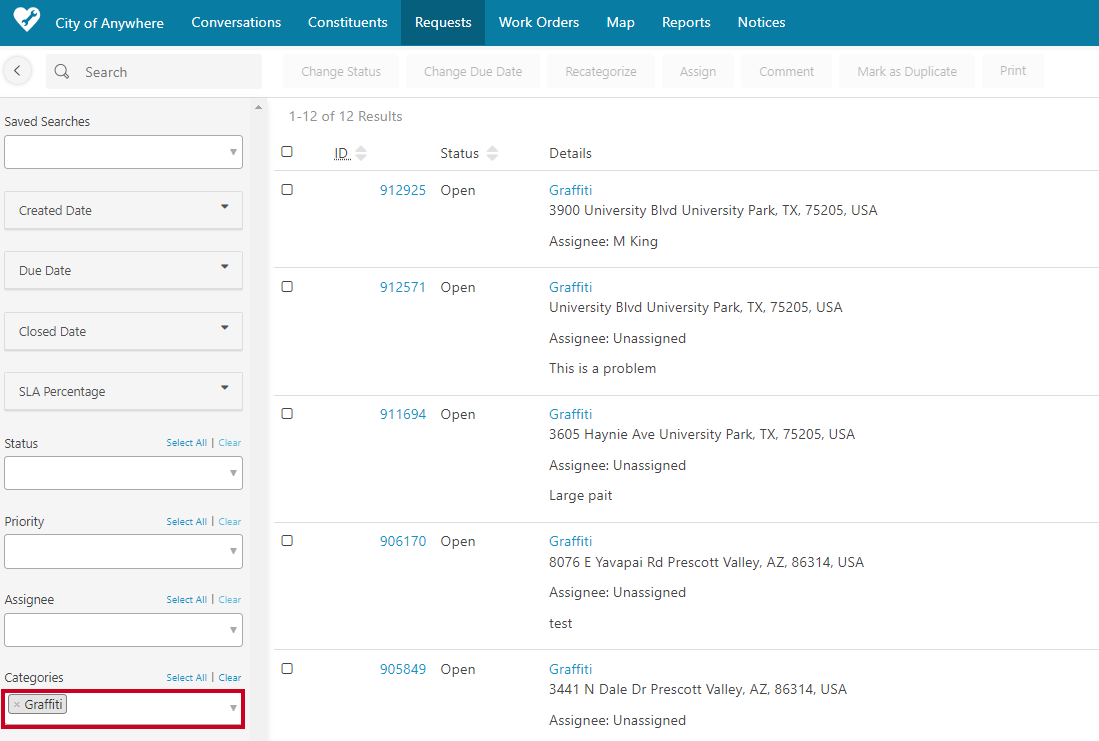Click the Print button
The height and width of the screenshot is (741, 1099).
[x=1013, y=71]
